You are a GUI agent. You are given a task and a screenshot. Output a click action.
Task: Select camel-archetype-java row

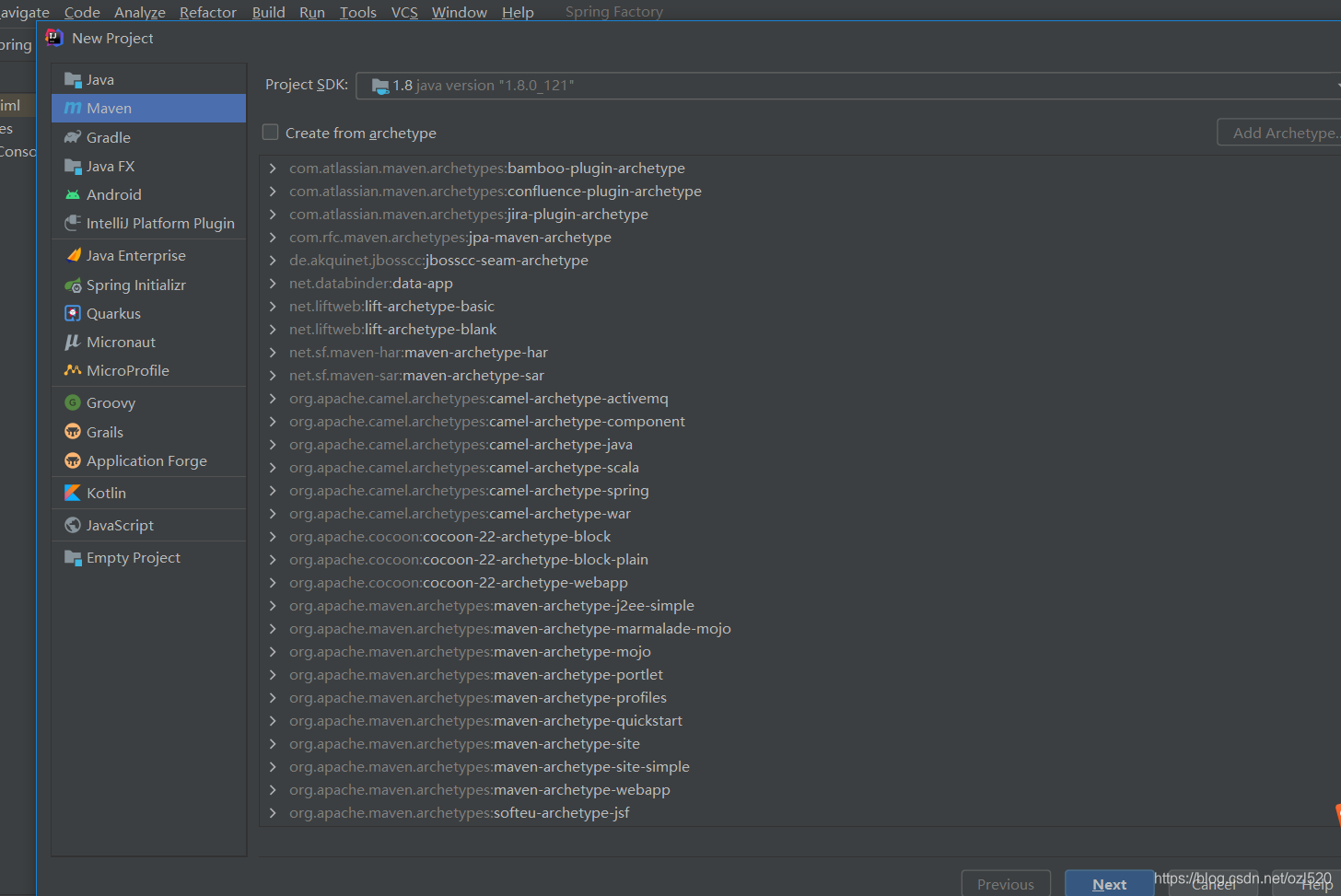(799, 445)
